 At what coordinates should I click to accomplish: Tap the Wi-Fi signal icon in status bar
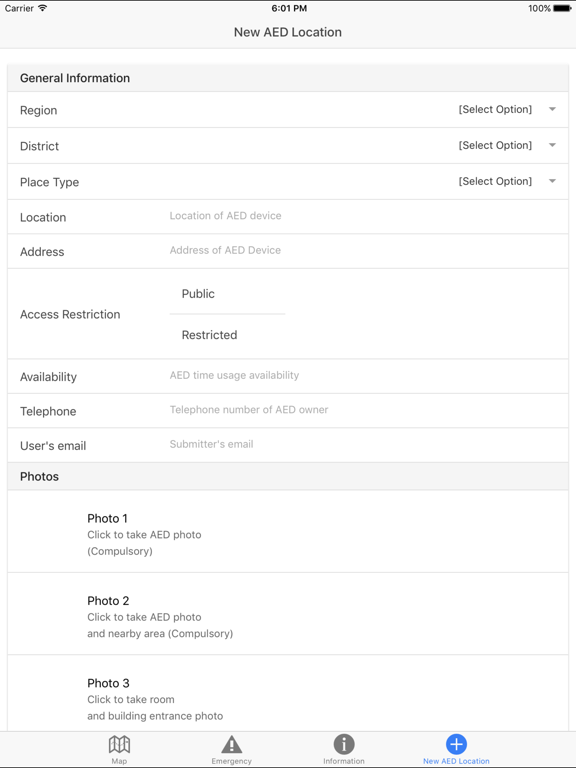coord(43,8)
